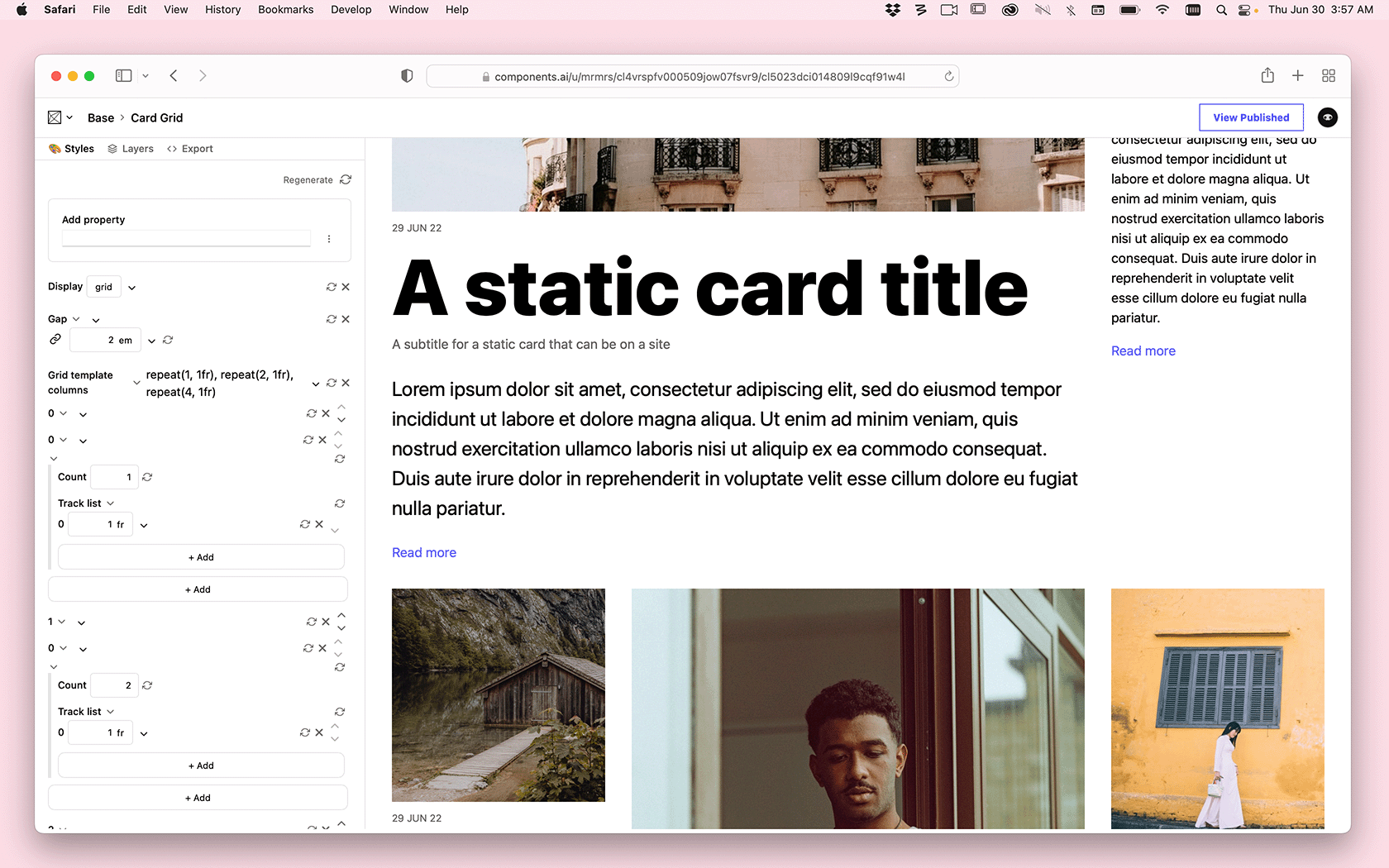Expand the Track list chevron under Count 1
The width and height of the screenshot is (1389, 868).
click(x=111, y=503)
